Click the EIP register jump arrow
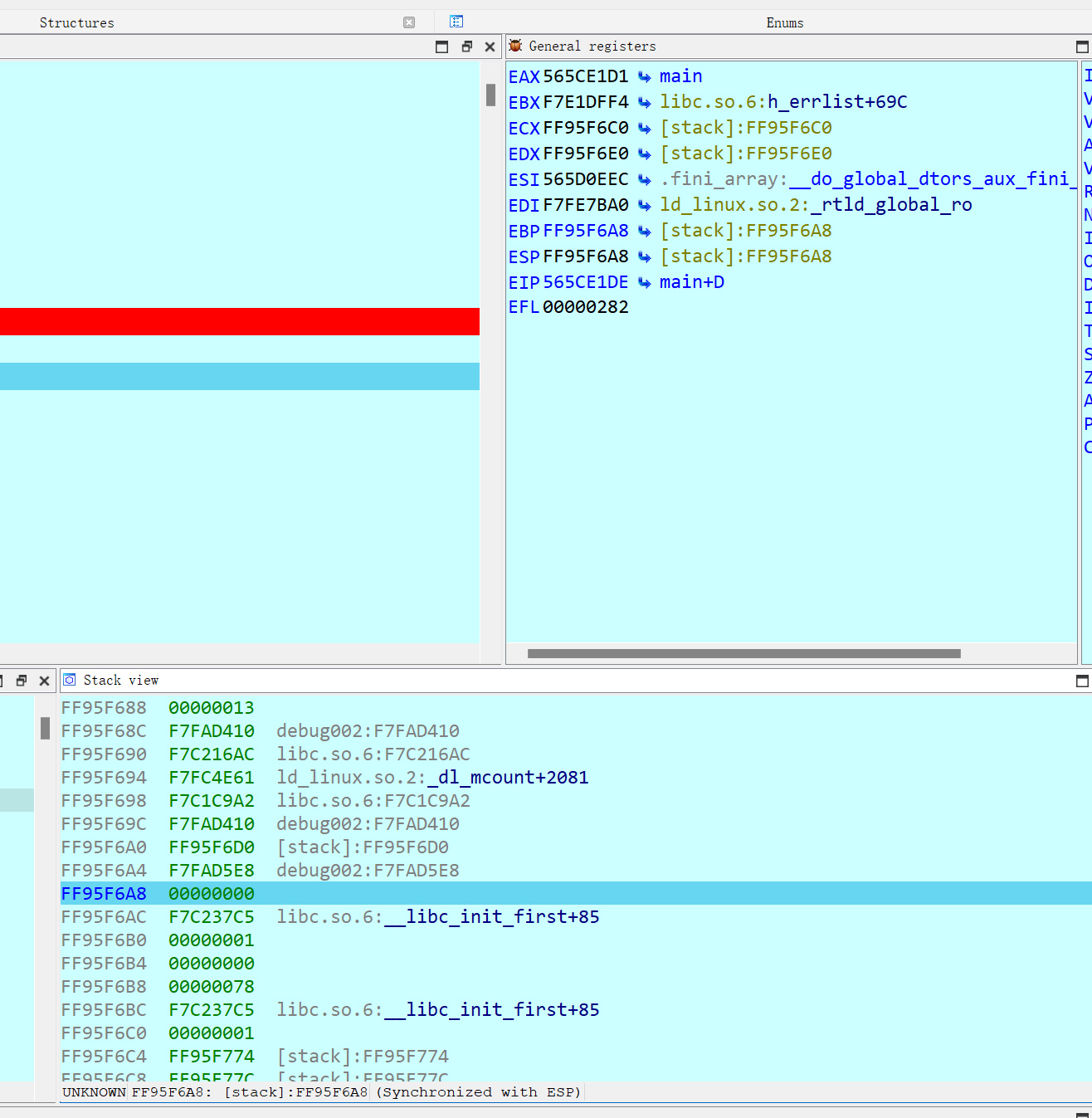1092x1118 pixels. click(645, 283)
